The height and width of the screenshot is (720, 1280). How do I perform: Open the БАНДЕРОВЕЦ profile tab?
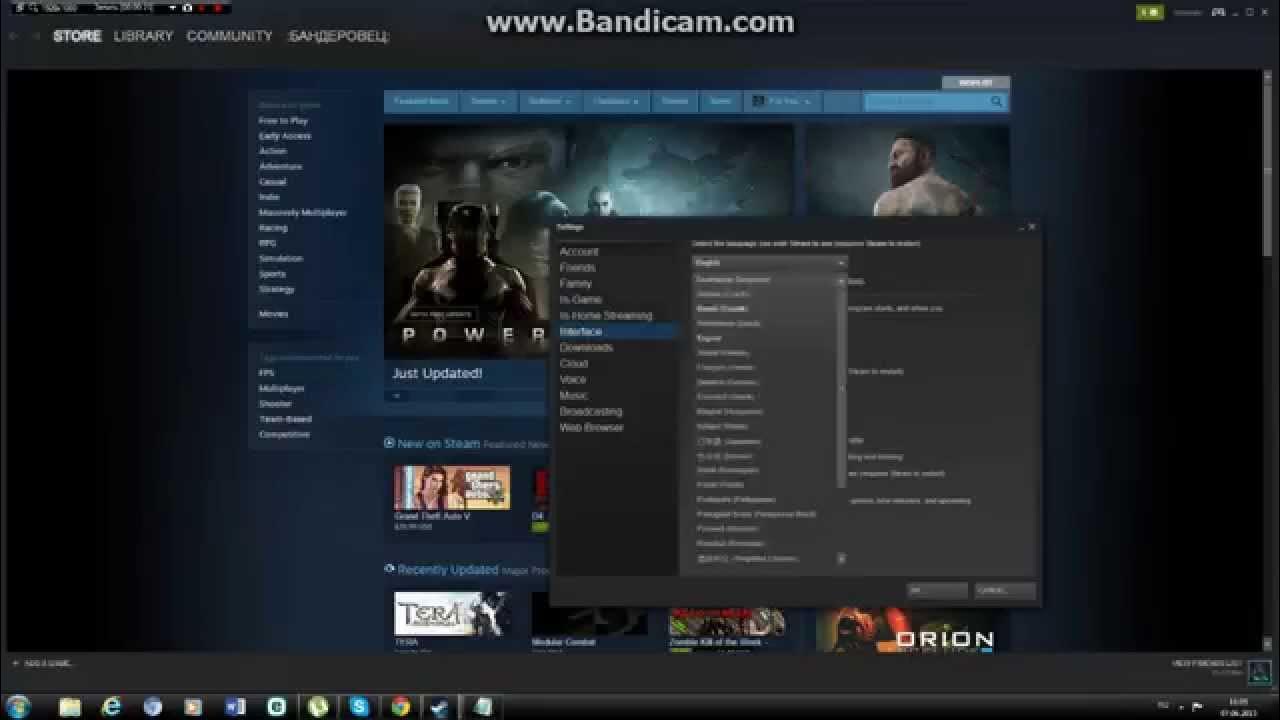pos(339,36)
